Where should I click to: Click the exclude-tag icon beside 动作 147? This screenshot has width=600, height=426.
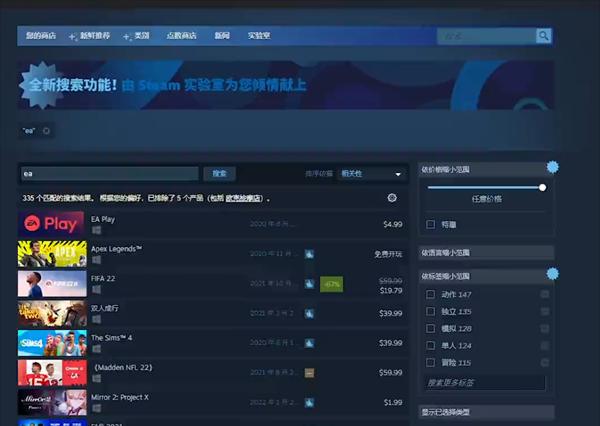coord(545,294)
